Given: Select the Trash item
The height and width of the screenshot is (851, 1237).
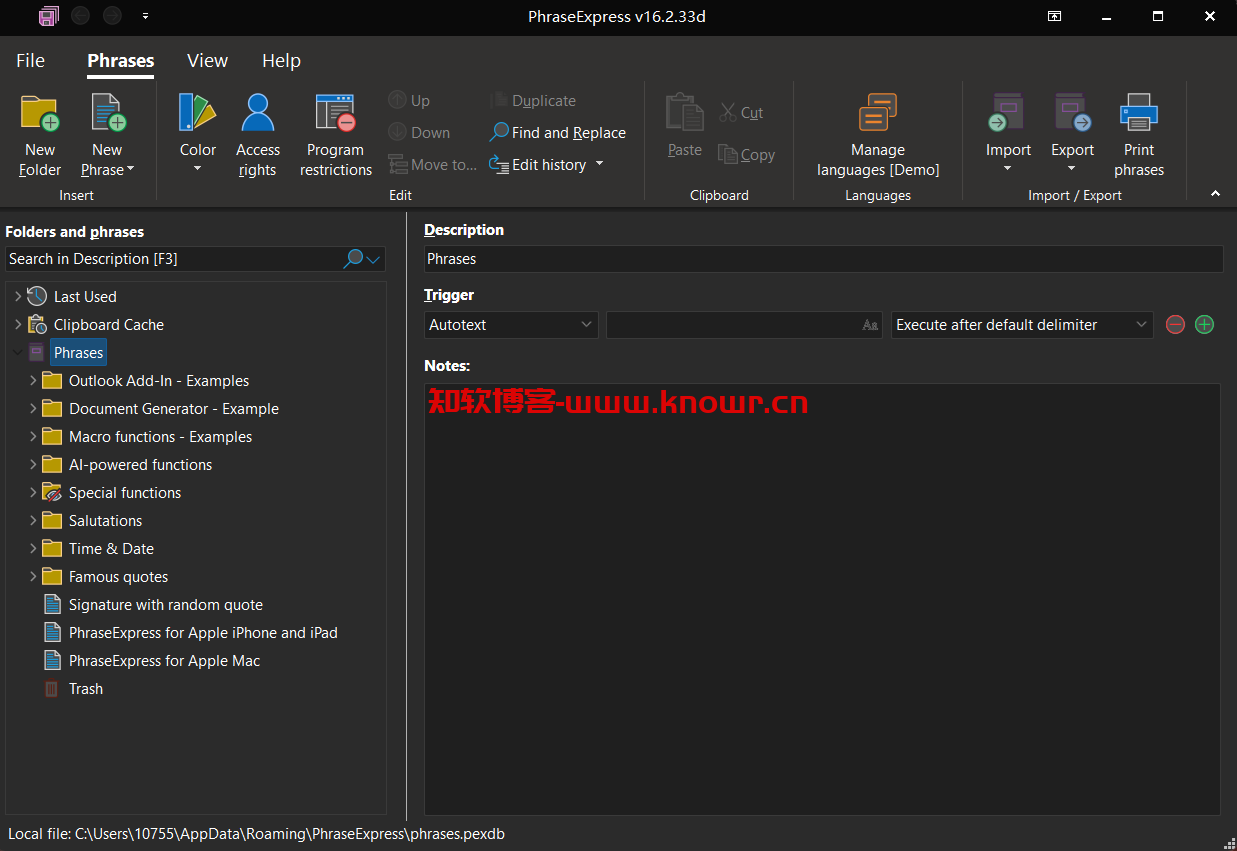Looking at the screenshot, I should coord(85,689).
